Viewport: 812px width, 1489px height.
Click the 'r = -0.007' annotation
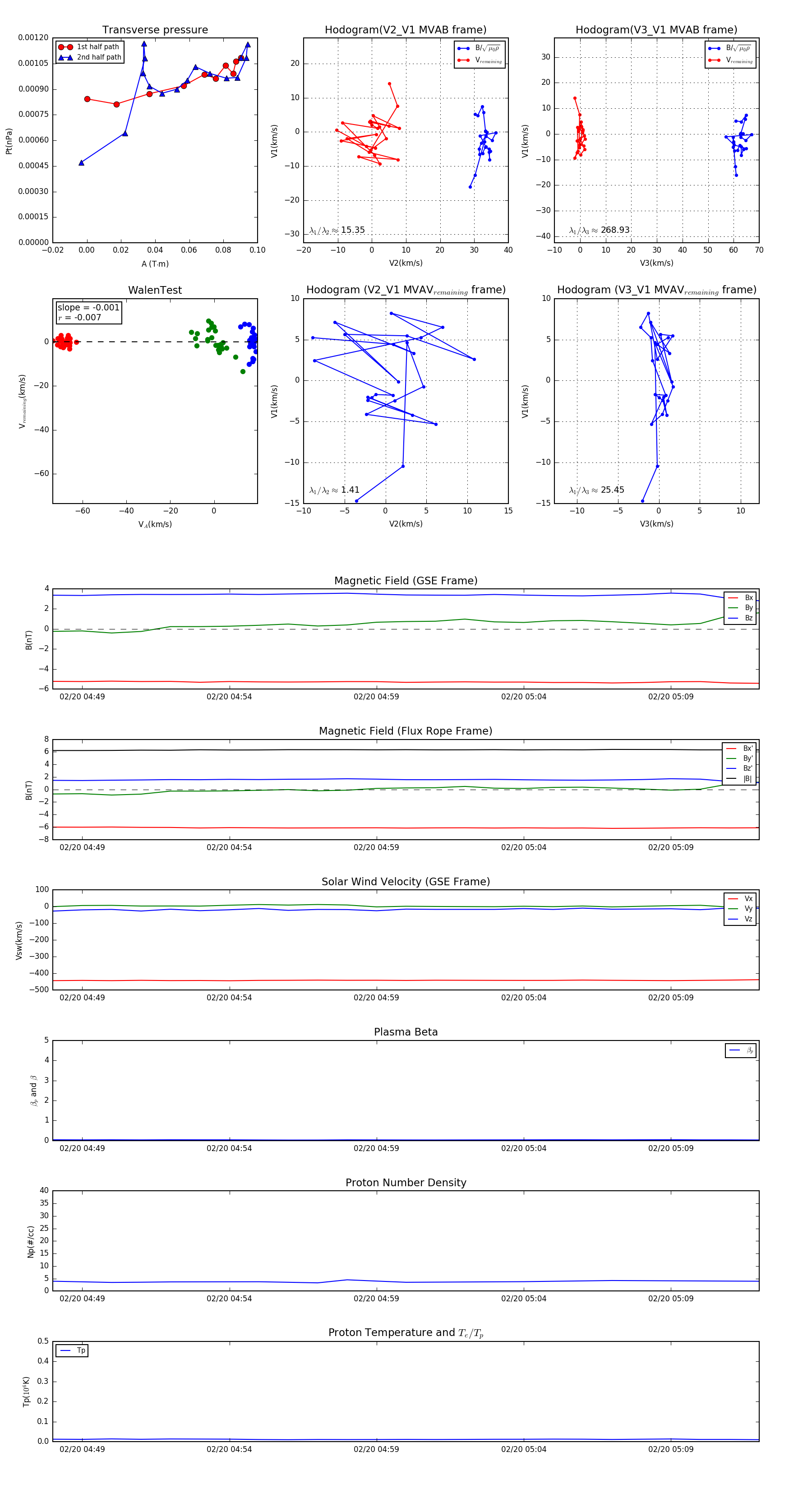pos(80,317)
